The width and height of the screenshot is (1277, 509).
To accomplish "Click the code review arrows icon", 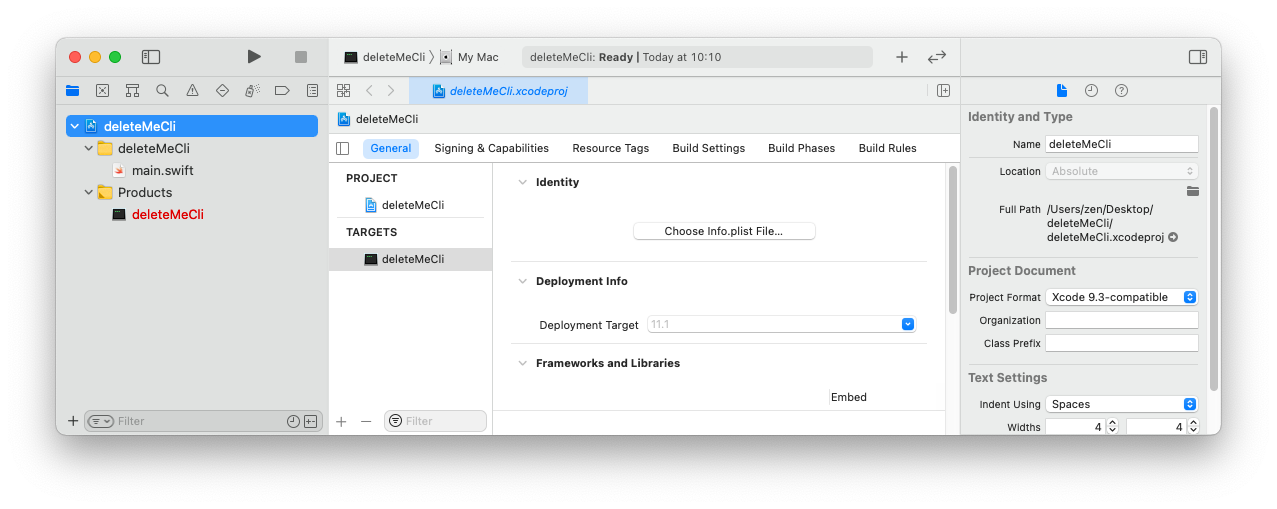I will point(937,57).
